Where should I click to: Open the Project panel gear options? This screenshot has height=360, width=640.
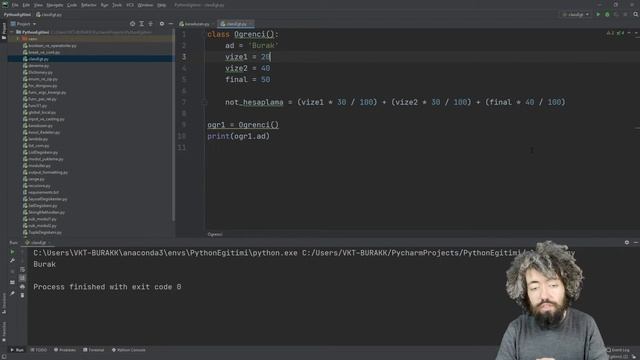click(162, 24)
